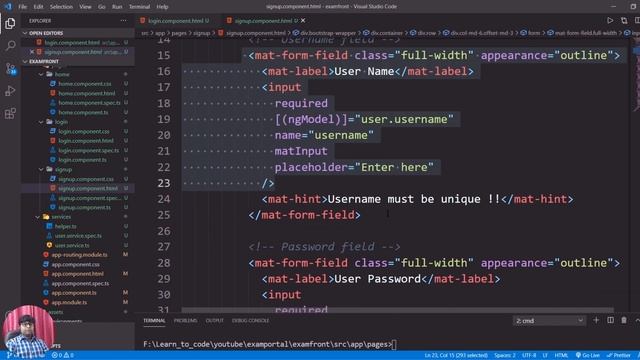
Task: Click Spaces: 2 indentation setting
Action: click(504, 356)
